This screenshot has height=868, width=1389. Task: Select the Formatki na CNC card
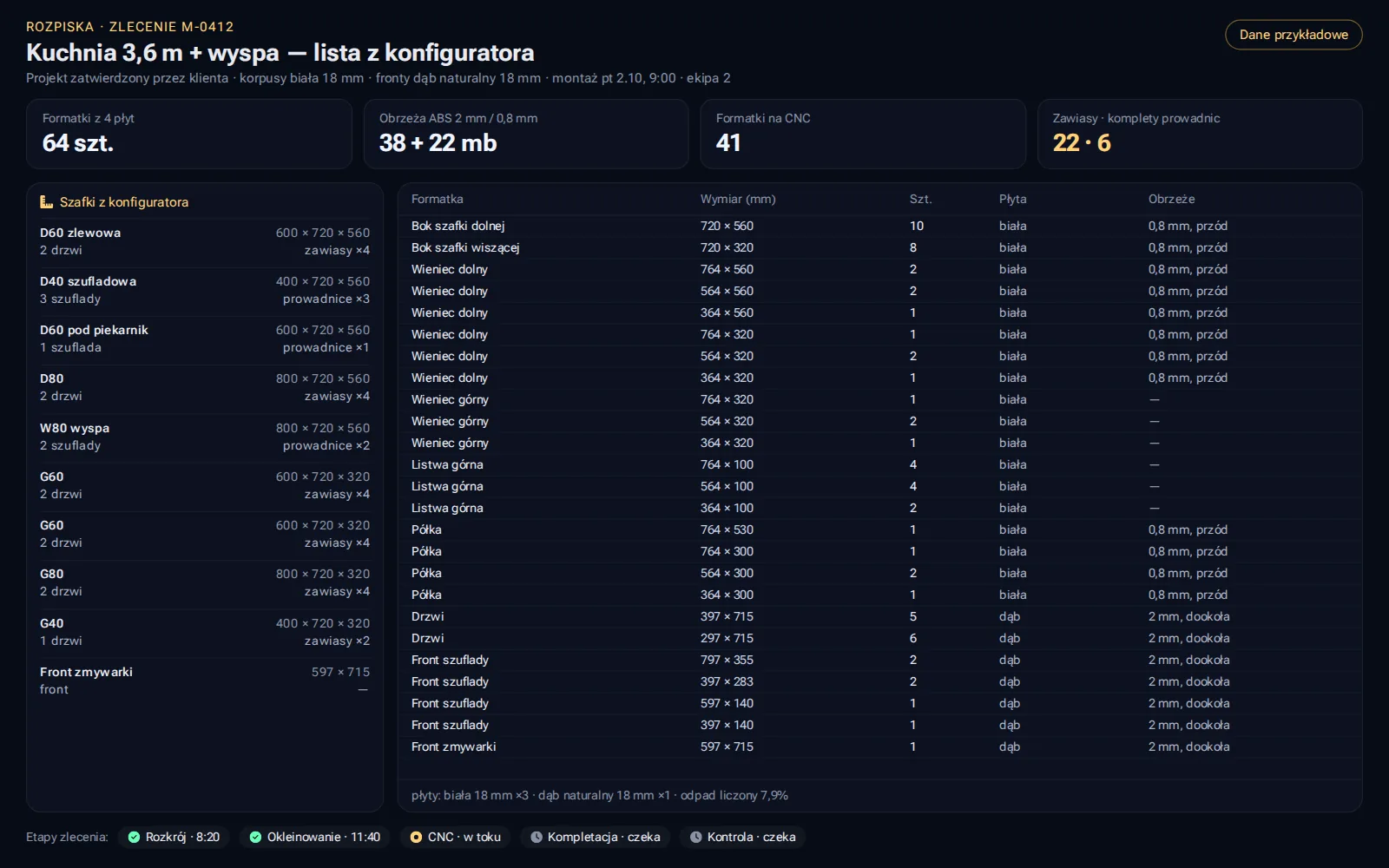click(863, 134)
